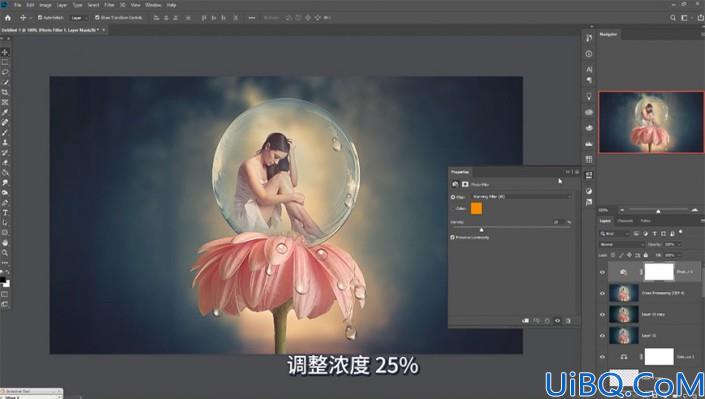Select the Photo Filter layer mask thumbnail
The width and height of the screenshot is (705, 399).
pos(659,272)
